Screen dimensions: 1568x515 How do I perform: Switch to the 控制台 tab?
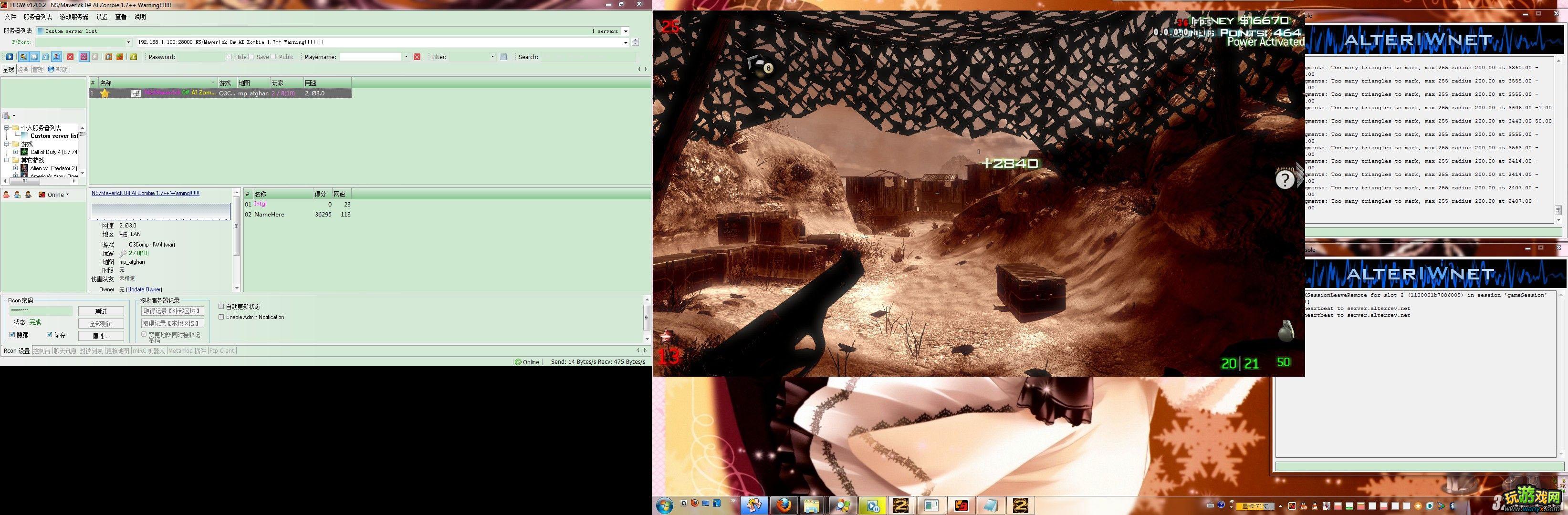42,351
